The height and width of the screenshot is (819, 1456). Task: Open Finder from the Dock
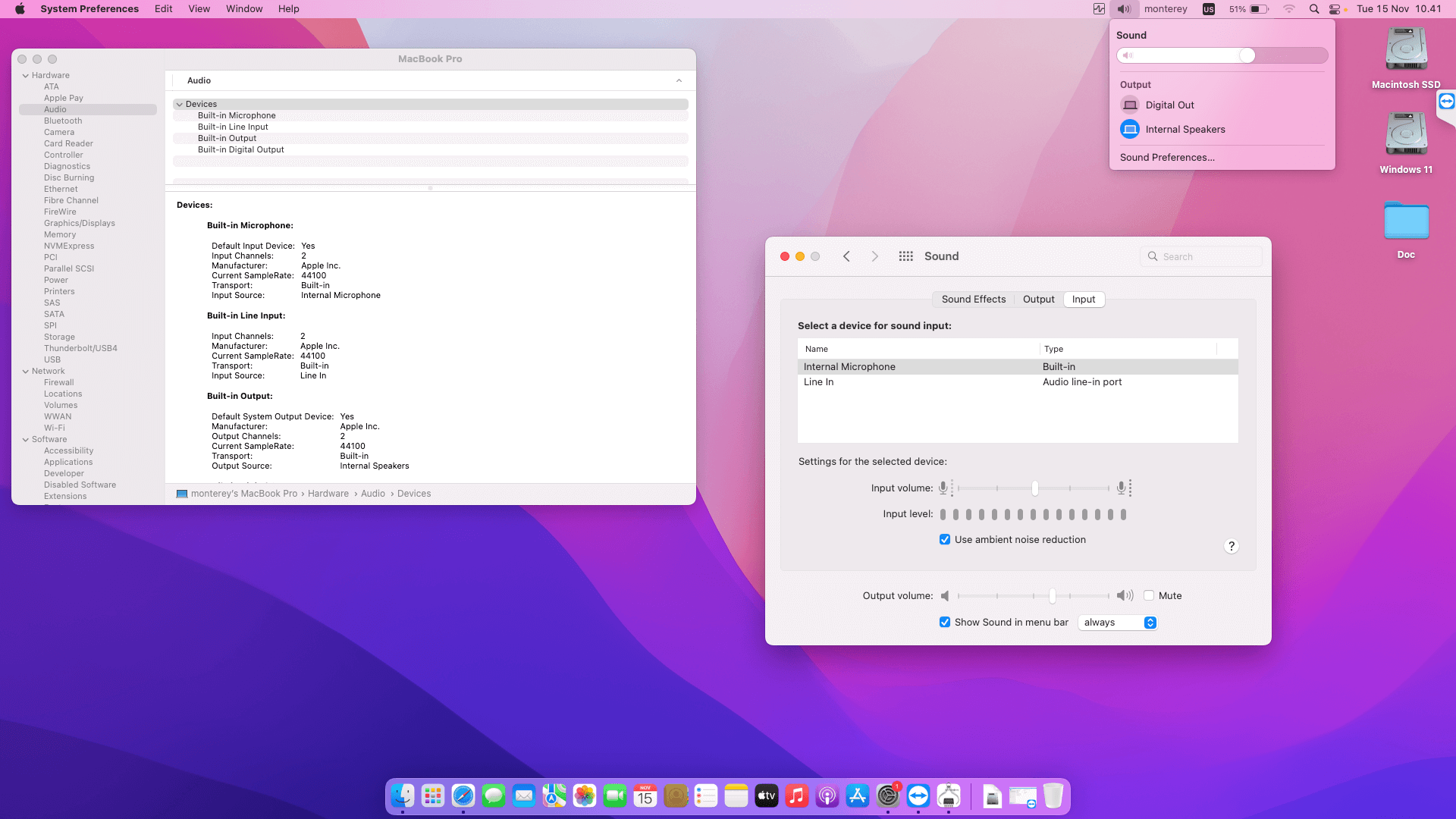403,796
